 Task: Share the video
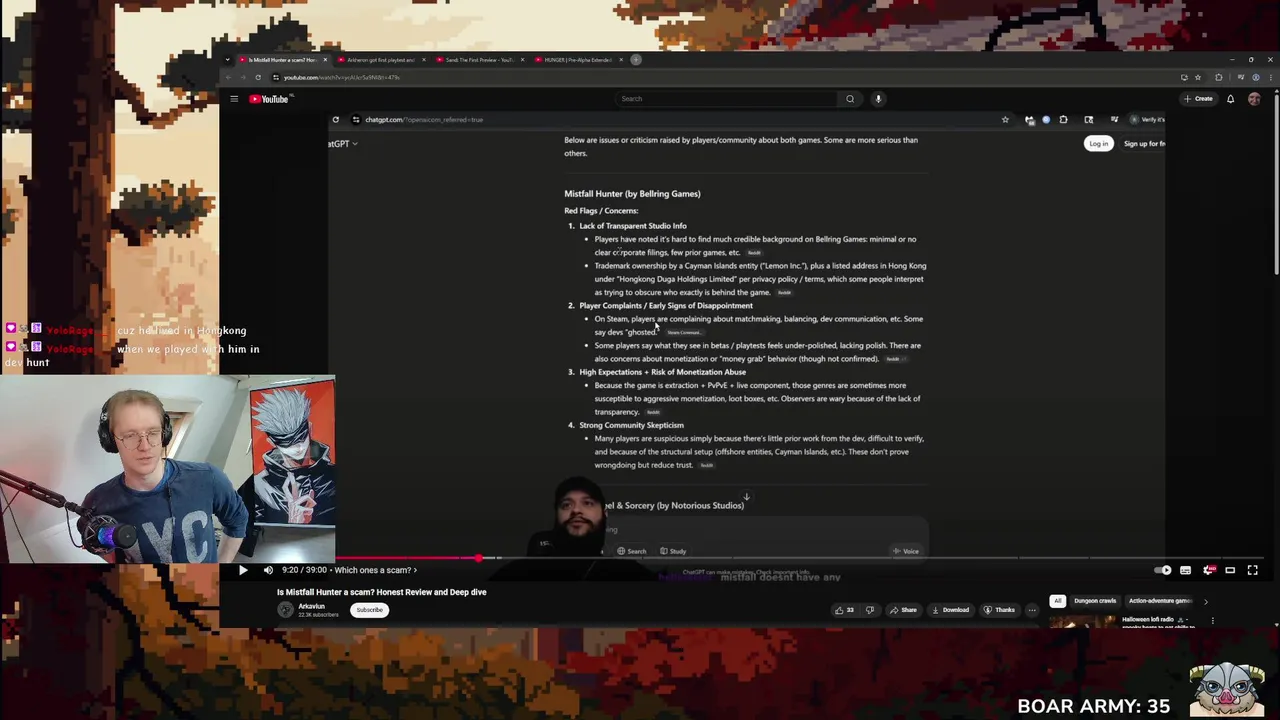(x=904, y=610)
